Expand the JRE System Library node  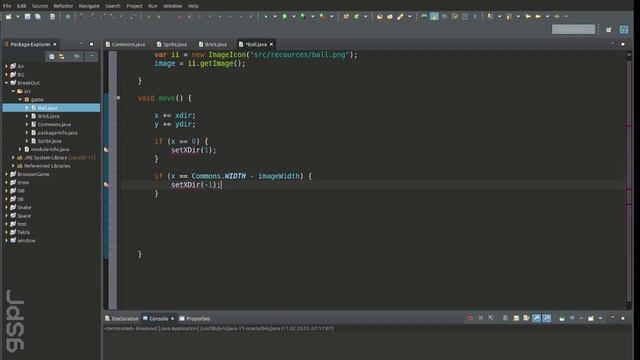tap(13, 158)
